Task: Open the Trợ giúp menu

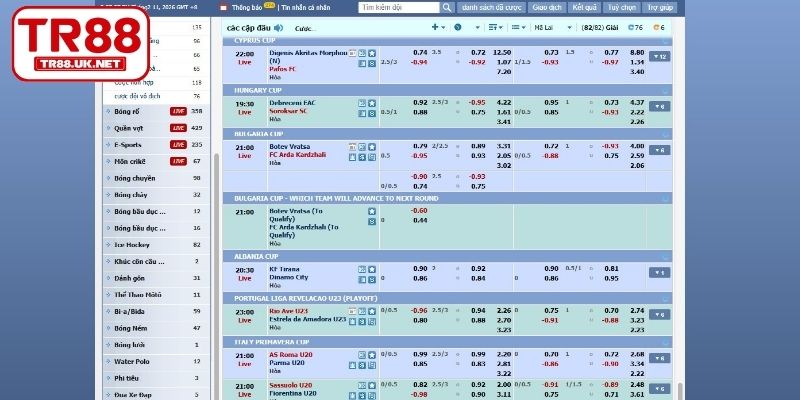Action: (x=660, y=8)
